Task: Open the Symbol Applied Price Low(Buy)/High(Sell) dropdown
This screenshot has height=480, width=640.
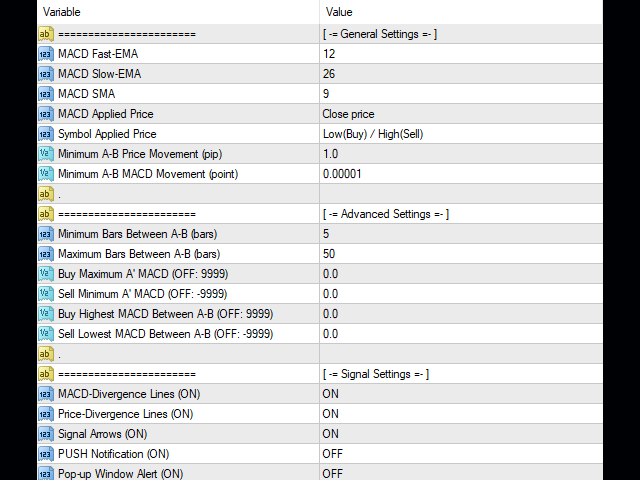Action: [461, 134]
